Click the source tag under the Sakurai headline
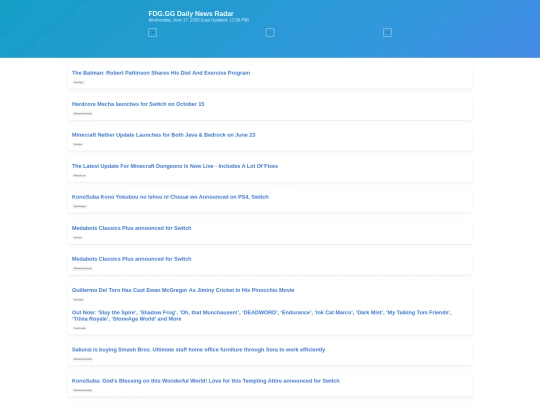The height and width of the screenshot is (405, 540). [83, 359]
